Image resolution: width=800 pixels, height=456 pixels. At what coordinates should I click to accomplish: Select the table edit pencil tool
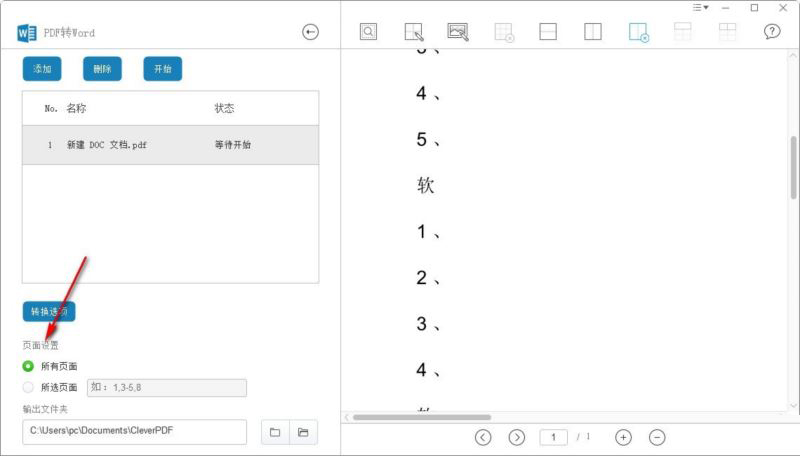tap(413, 32)
